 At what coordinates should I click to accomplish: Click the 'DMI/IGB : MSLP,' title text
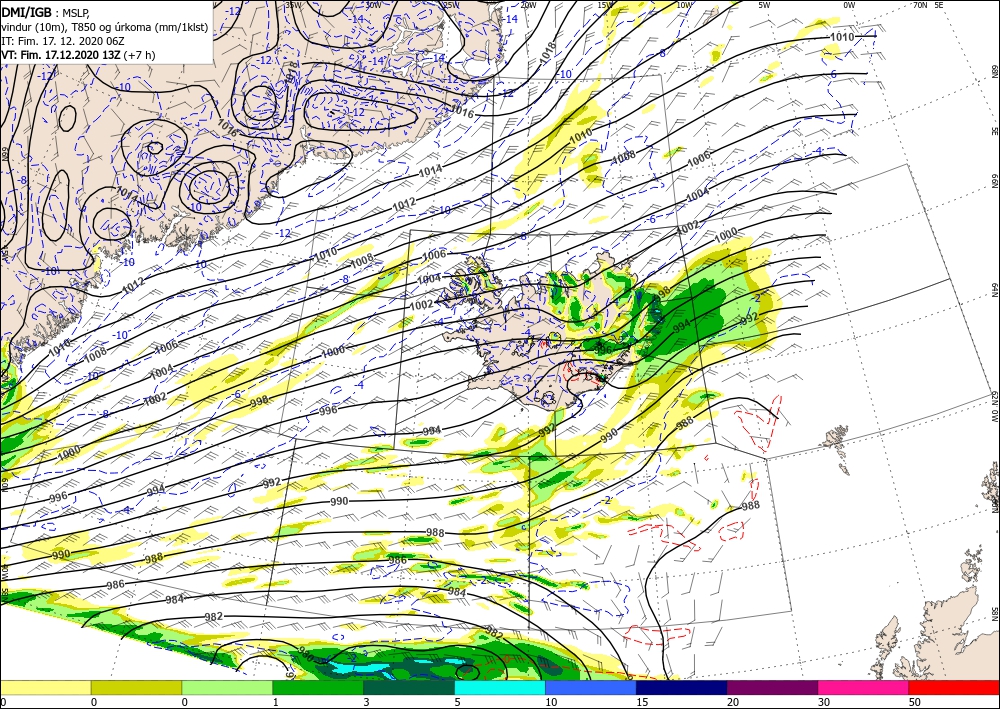(x=45, y=13)
